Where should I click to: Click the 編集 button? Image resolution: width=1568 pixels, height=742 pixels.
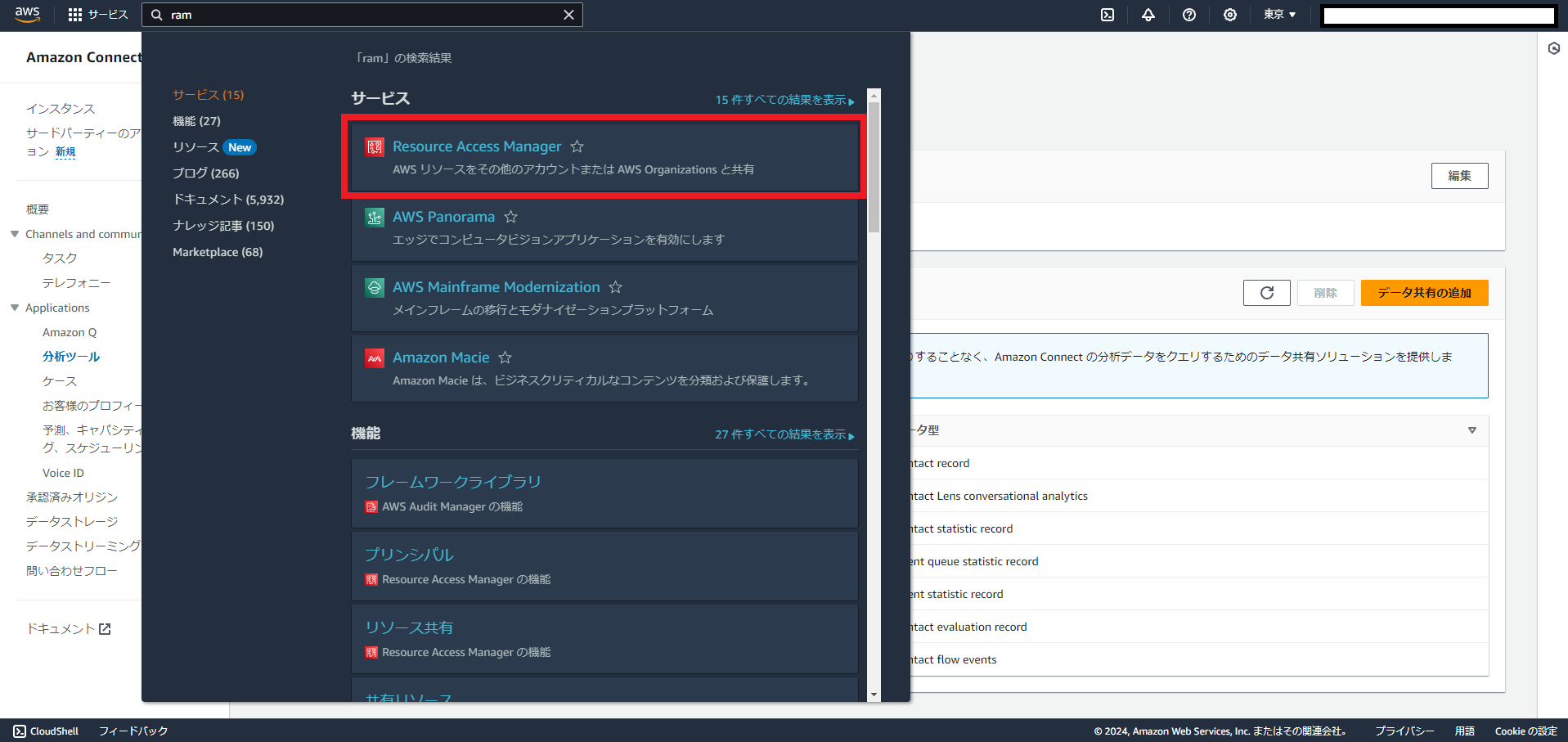(1459, 176)
